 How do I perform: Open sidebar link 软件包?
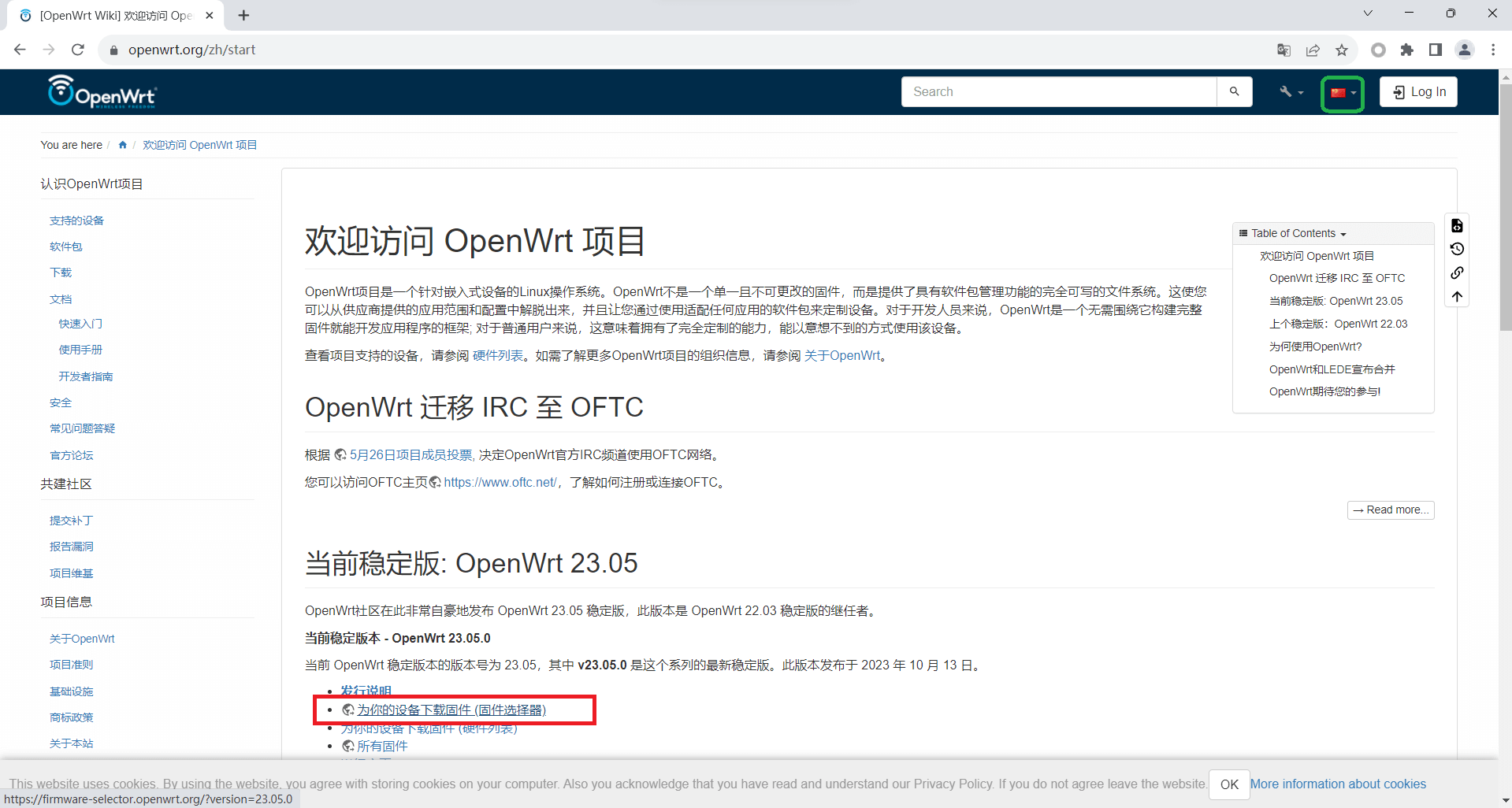tap(65, 246)
